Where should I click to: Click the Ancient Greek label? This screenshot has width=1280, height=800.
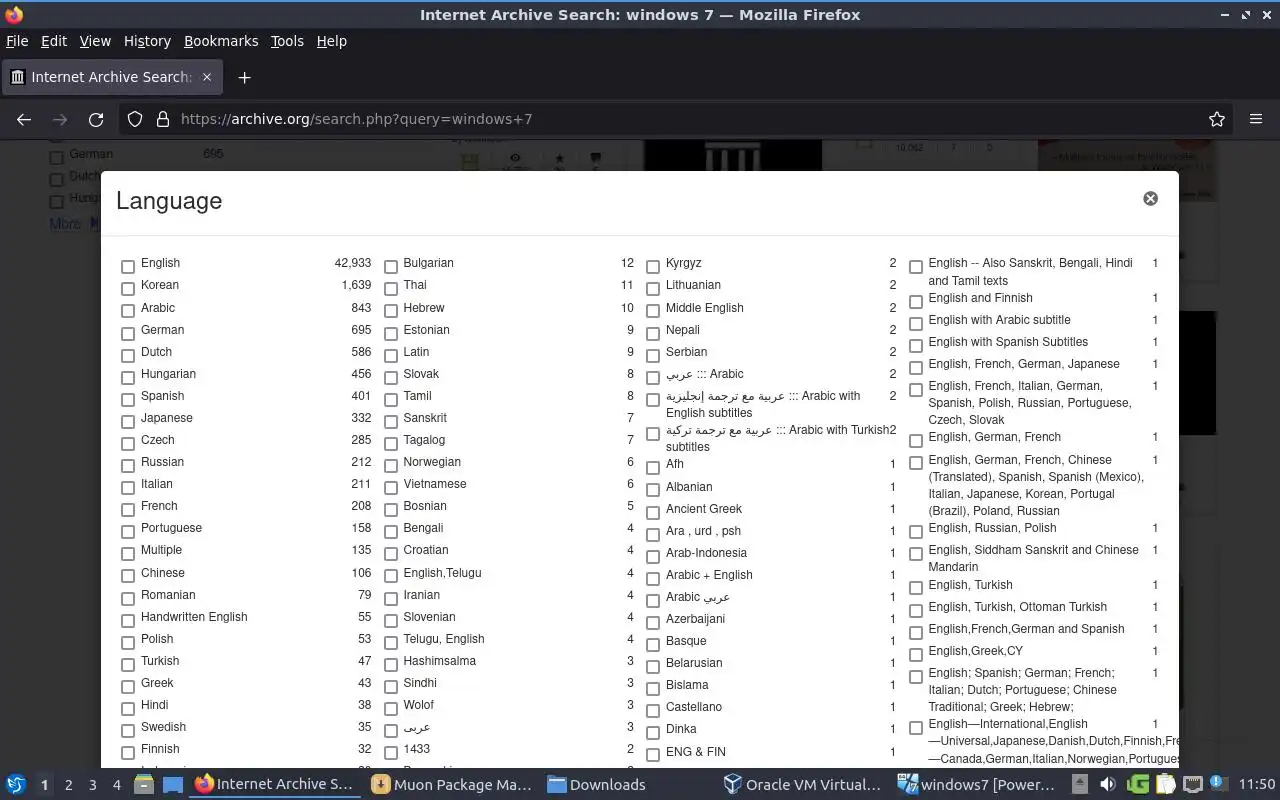click(x=704, y=509)
